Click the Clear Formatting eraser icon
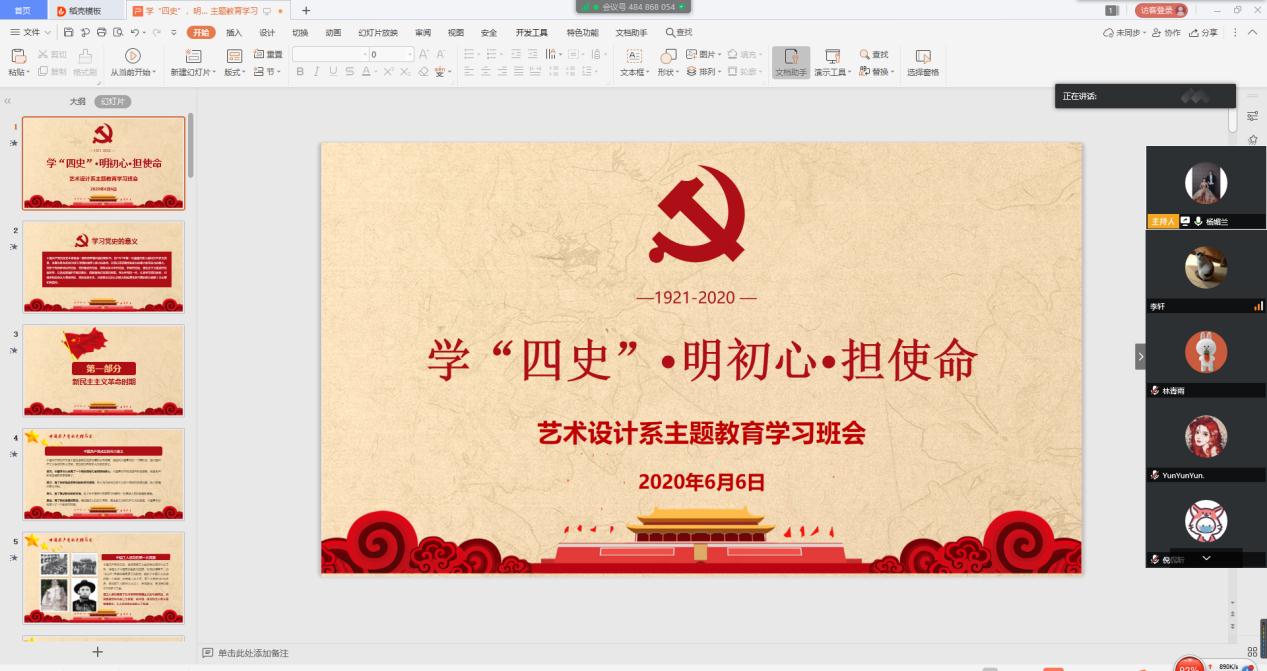Image resolution: width=1267 pixels, height=671 pixels. 423,72
